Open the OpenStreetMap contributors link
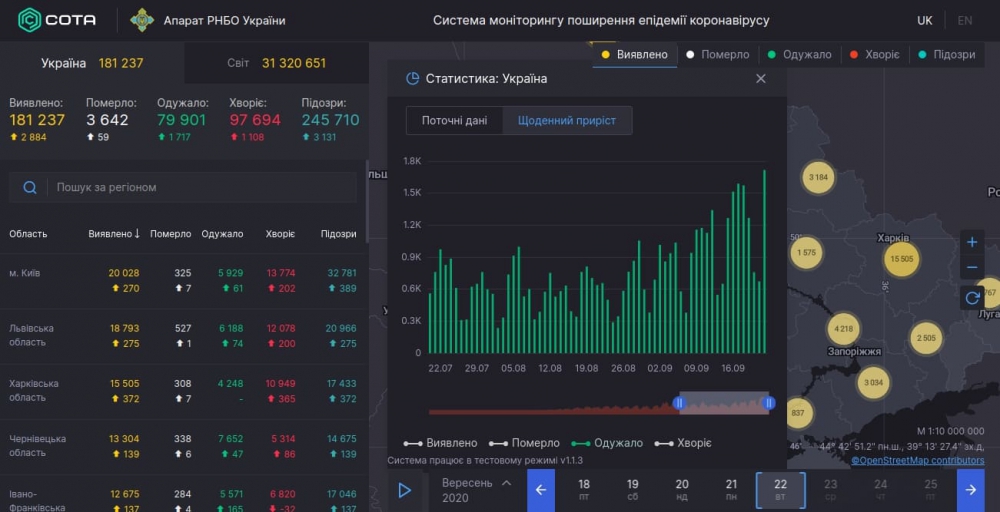 [917, 460]
